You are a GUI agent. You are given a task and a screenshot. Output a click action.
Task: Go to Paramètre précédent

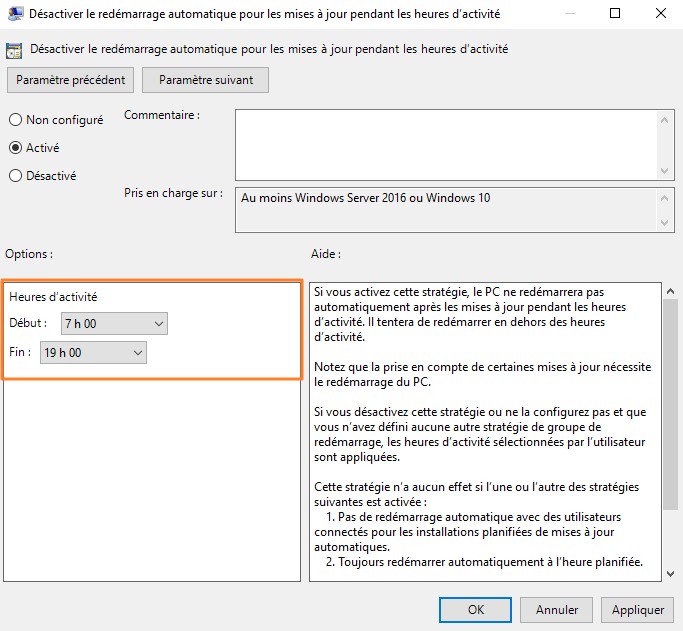tap(70, 80)
